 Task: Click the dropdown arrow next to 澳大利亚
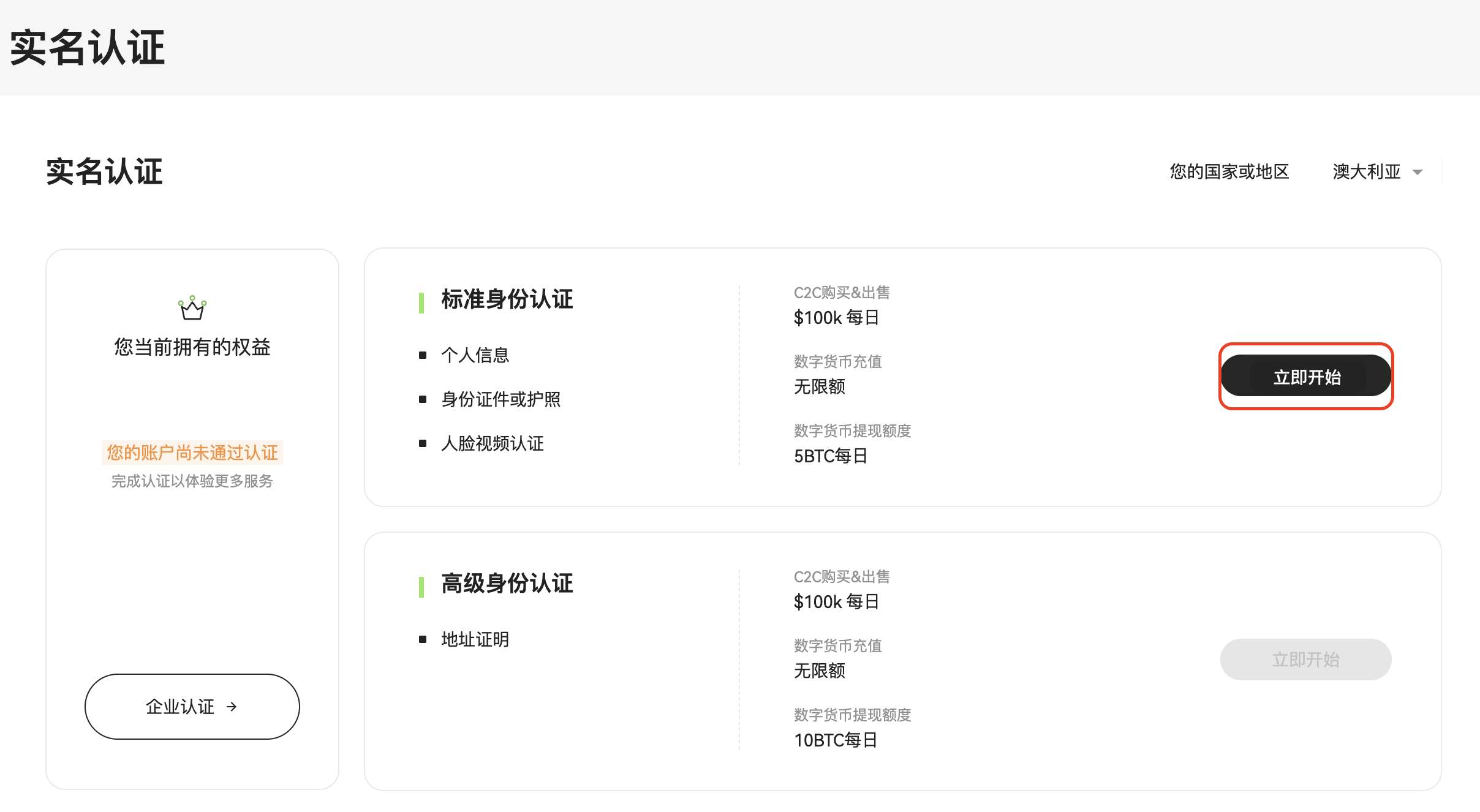[1417, 172]
